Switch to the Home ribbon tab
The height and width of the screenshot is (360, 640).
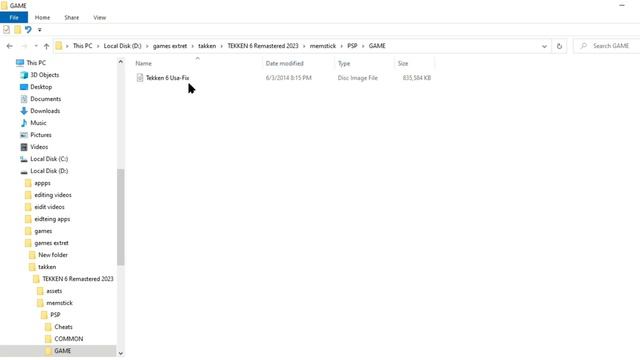(x=42, y=18)
